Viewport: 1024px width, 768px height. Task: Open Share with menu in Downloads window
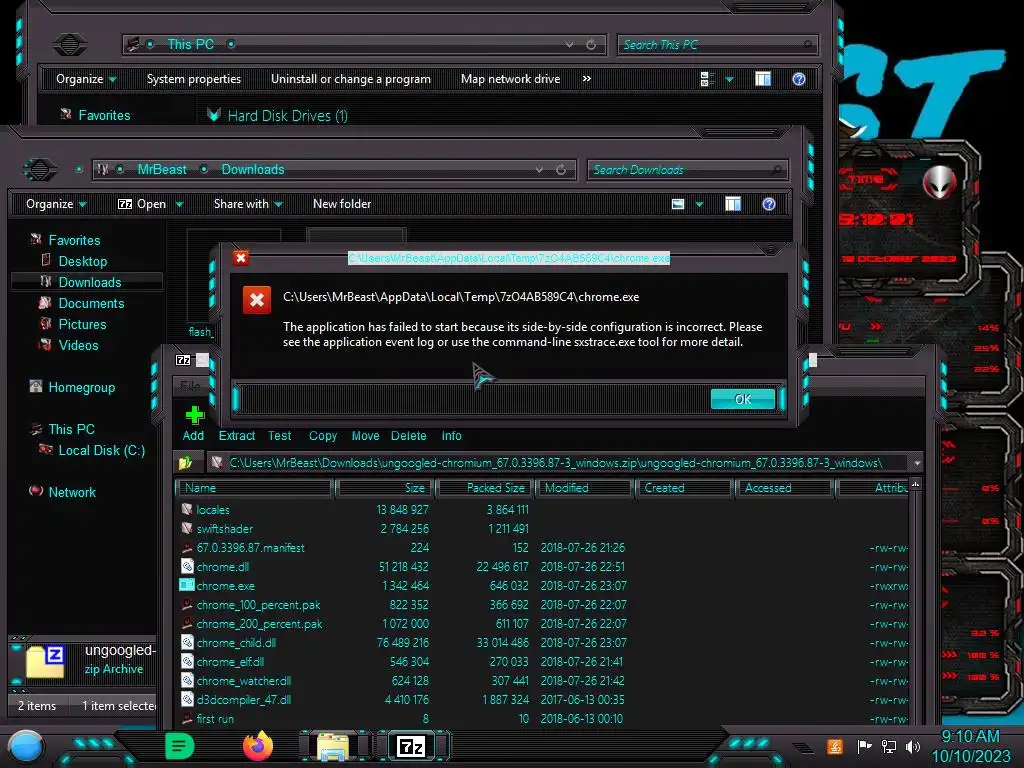(248, 204)
